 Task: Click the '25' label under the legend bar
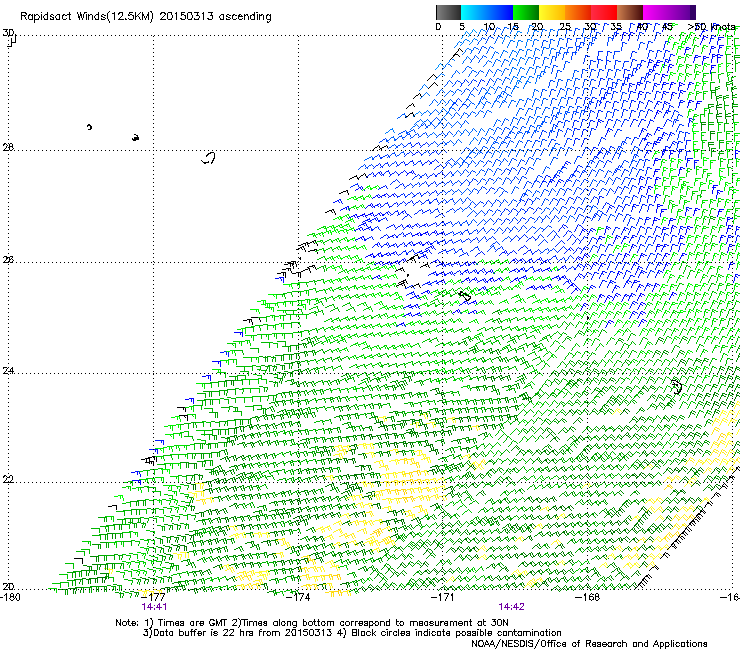click(x=565, y=27)
